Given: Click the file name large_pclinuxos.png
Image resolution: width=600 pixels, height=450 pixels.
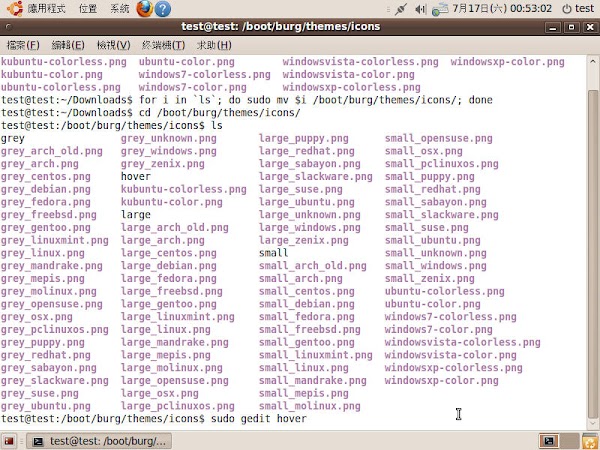Looking at the screenshot, I should click(x=178, y=406).
